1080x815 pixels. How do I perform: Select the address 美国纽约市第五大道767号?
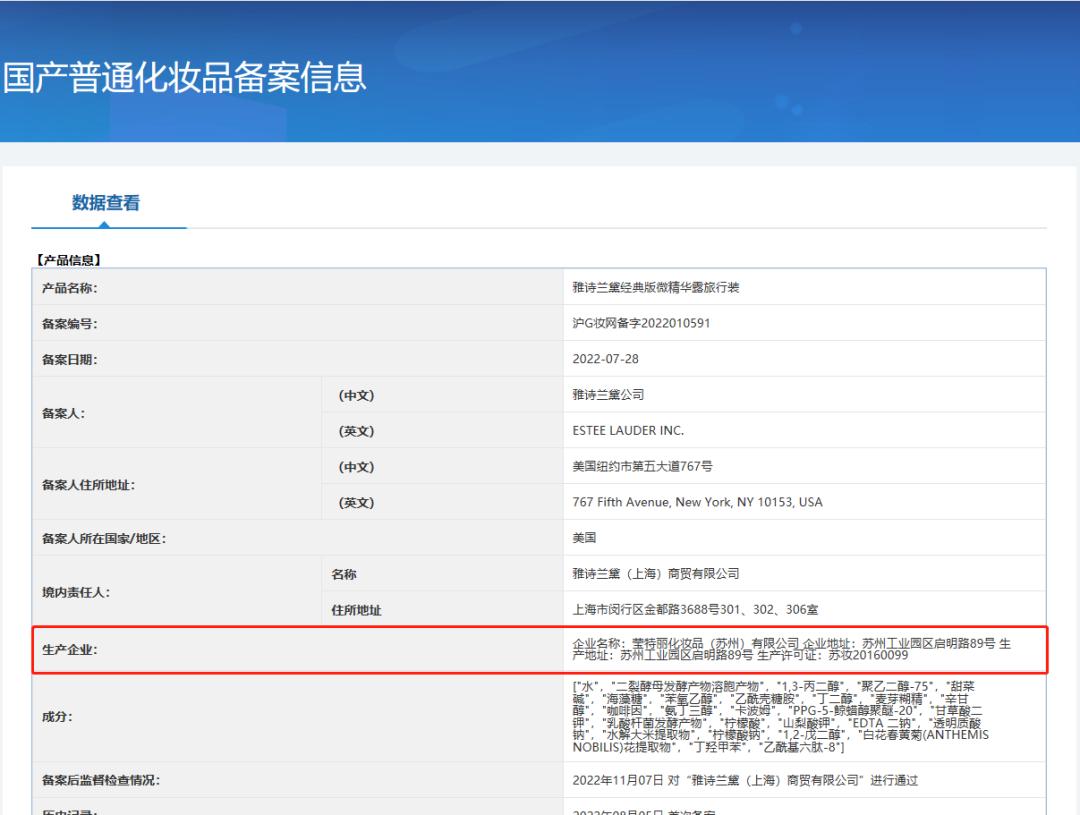coord(642,466)
